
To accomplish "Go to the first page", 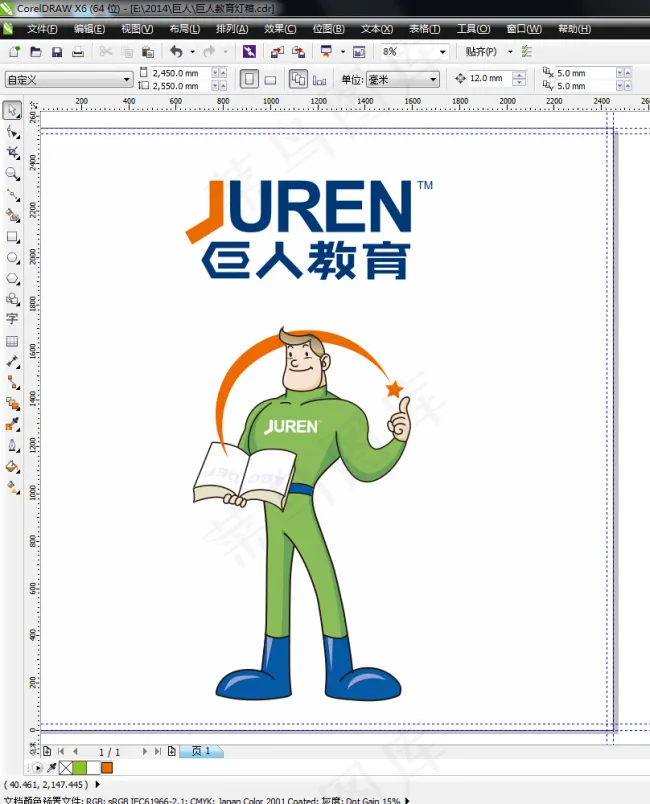I will 61,751.
